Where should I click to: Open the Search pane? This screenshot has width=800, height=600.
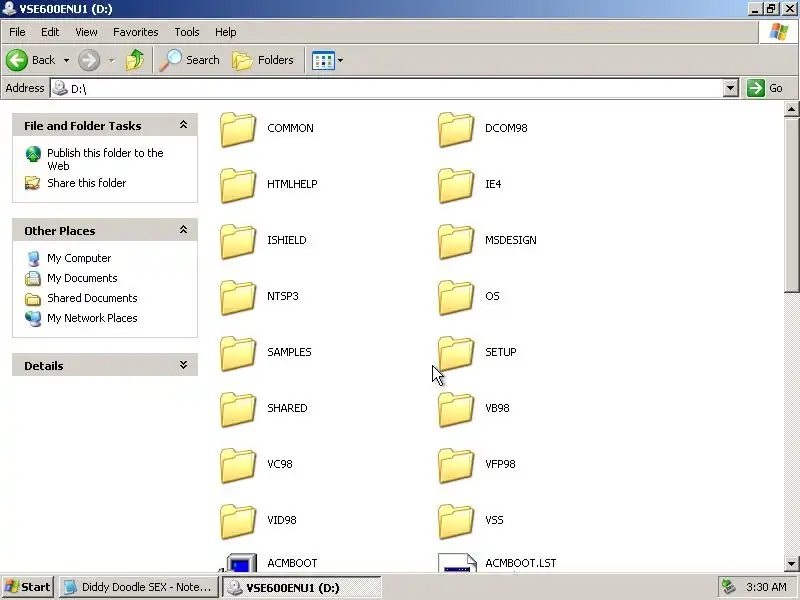click(189, 60)
